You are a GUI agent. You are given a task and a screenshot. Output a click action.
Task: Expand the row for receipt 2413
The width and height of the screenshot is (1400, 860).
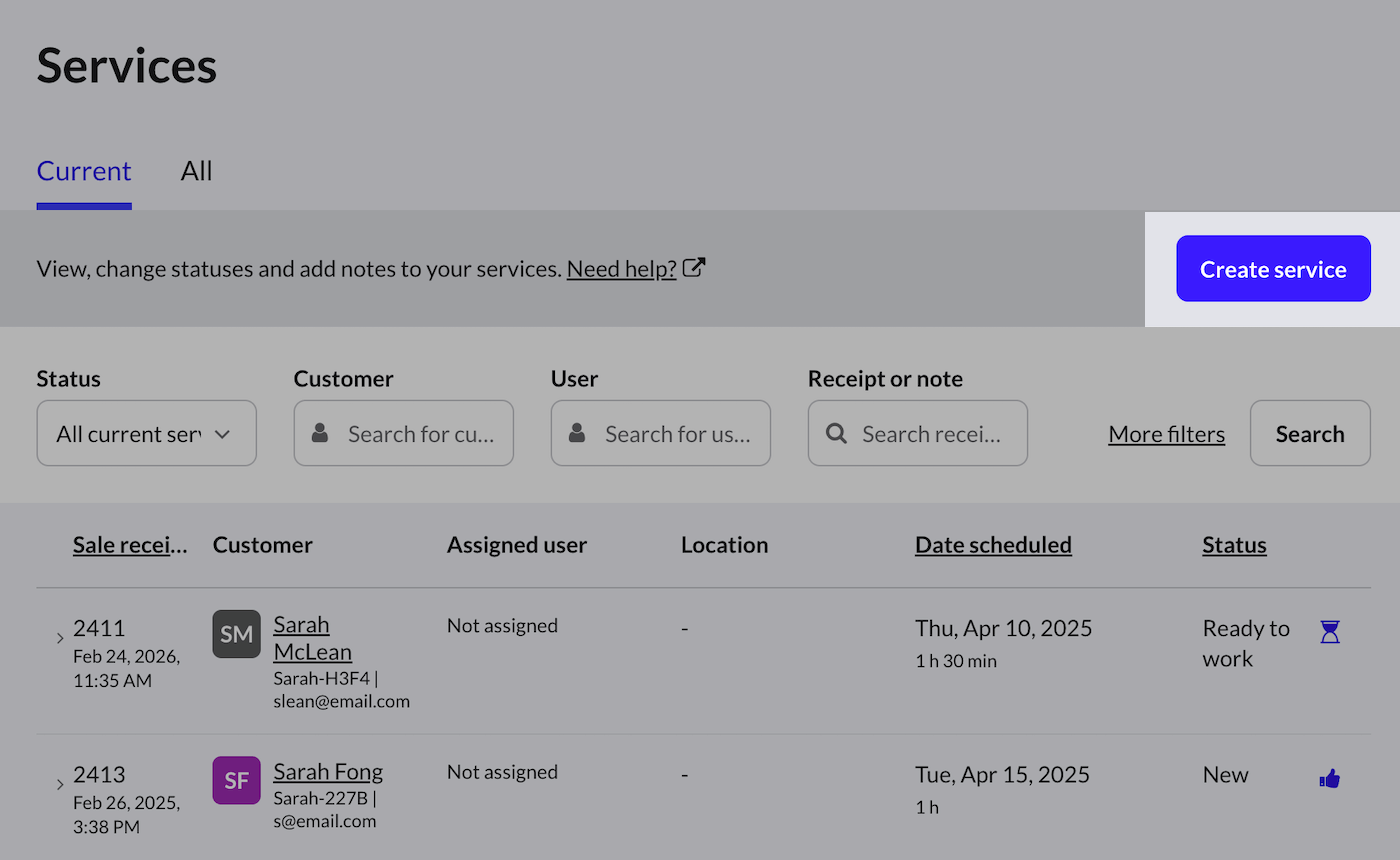pos(60,784)
